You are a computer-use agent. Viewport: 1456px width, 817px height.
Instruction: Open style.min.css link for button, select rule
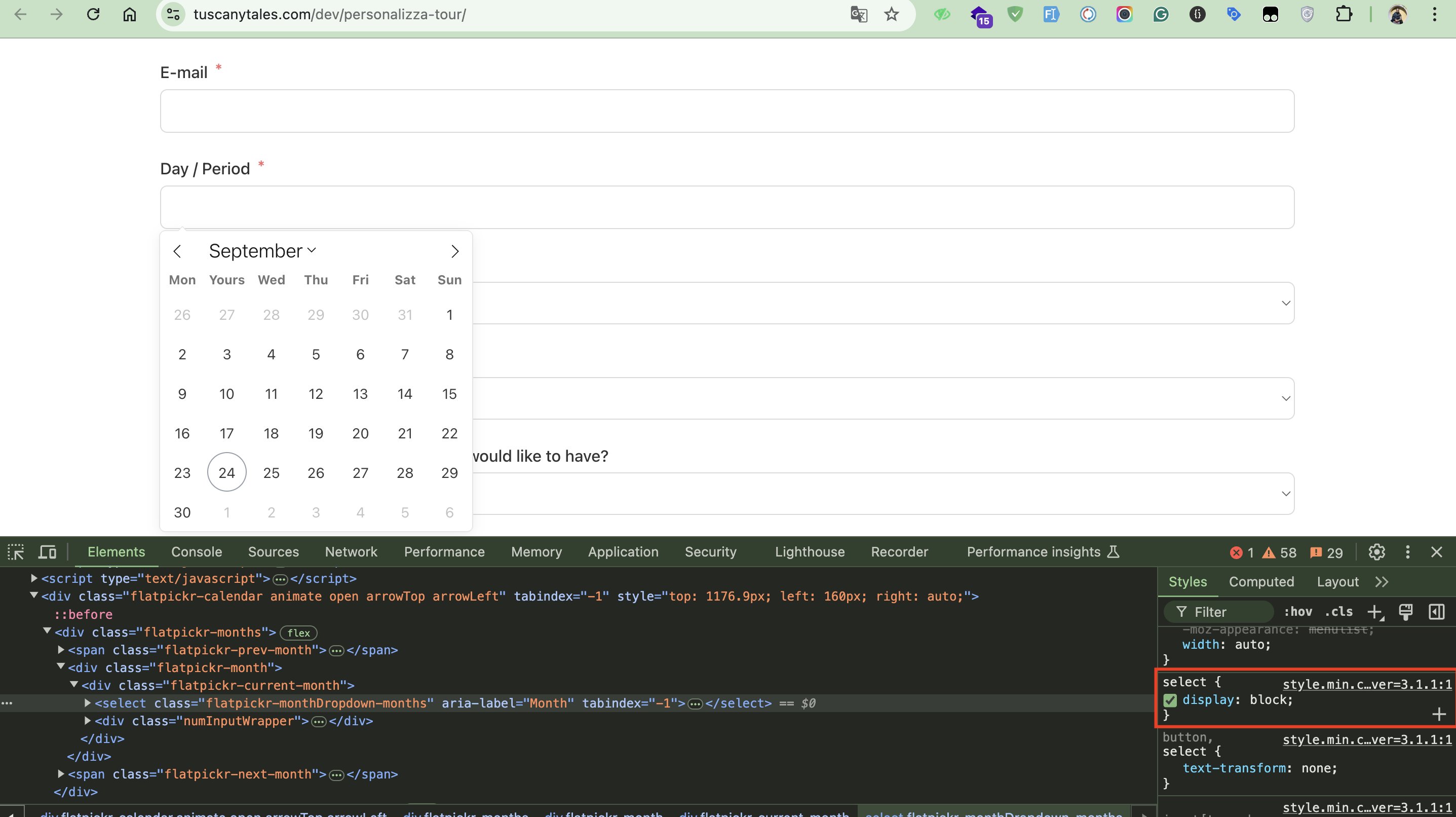click(1367, 739)
